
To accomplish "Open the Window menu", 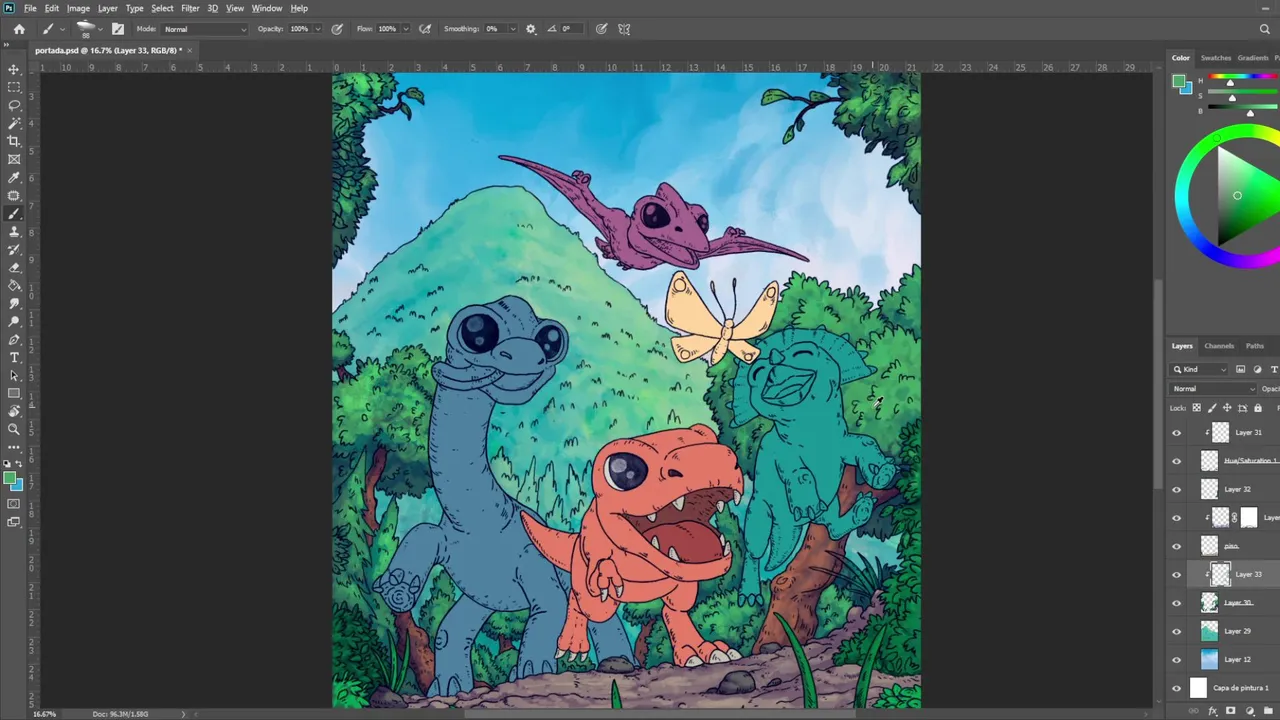I will point(266,8).
